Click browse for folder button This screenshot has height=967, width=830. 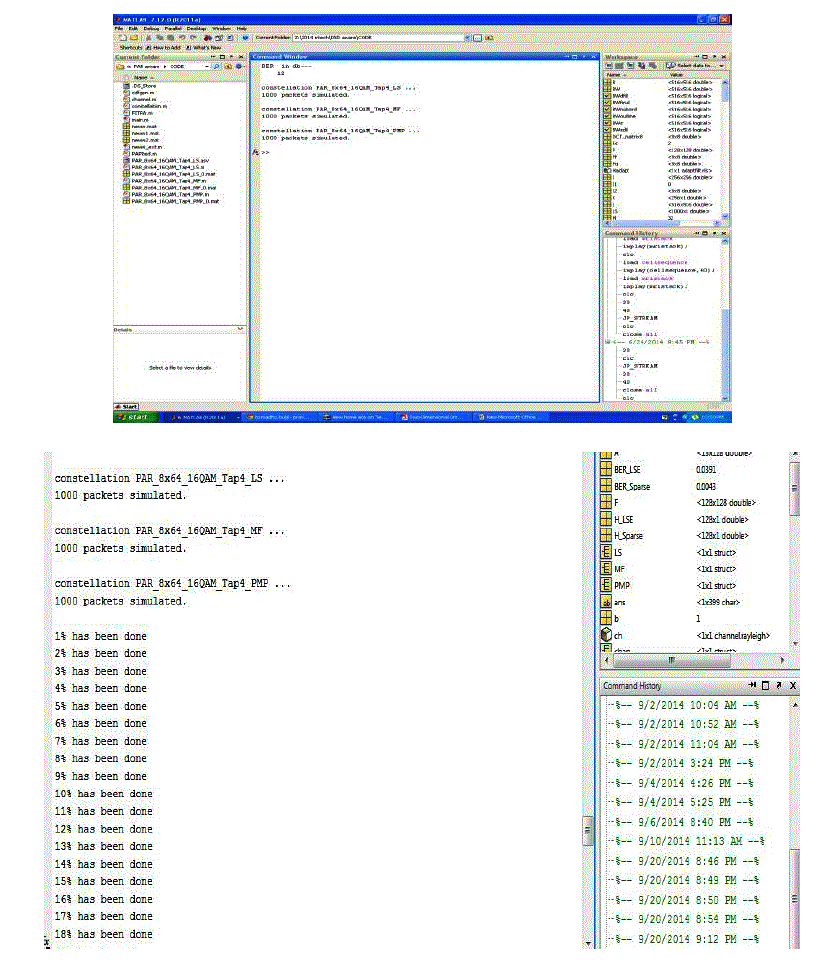(x=479, y=37)
